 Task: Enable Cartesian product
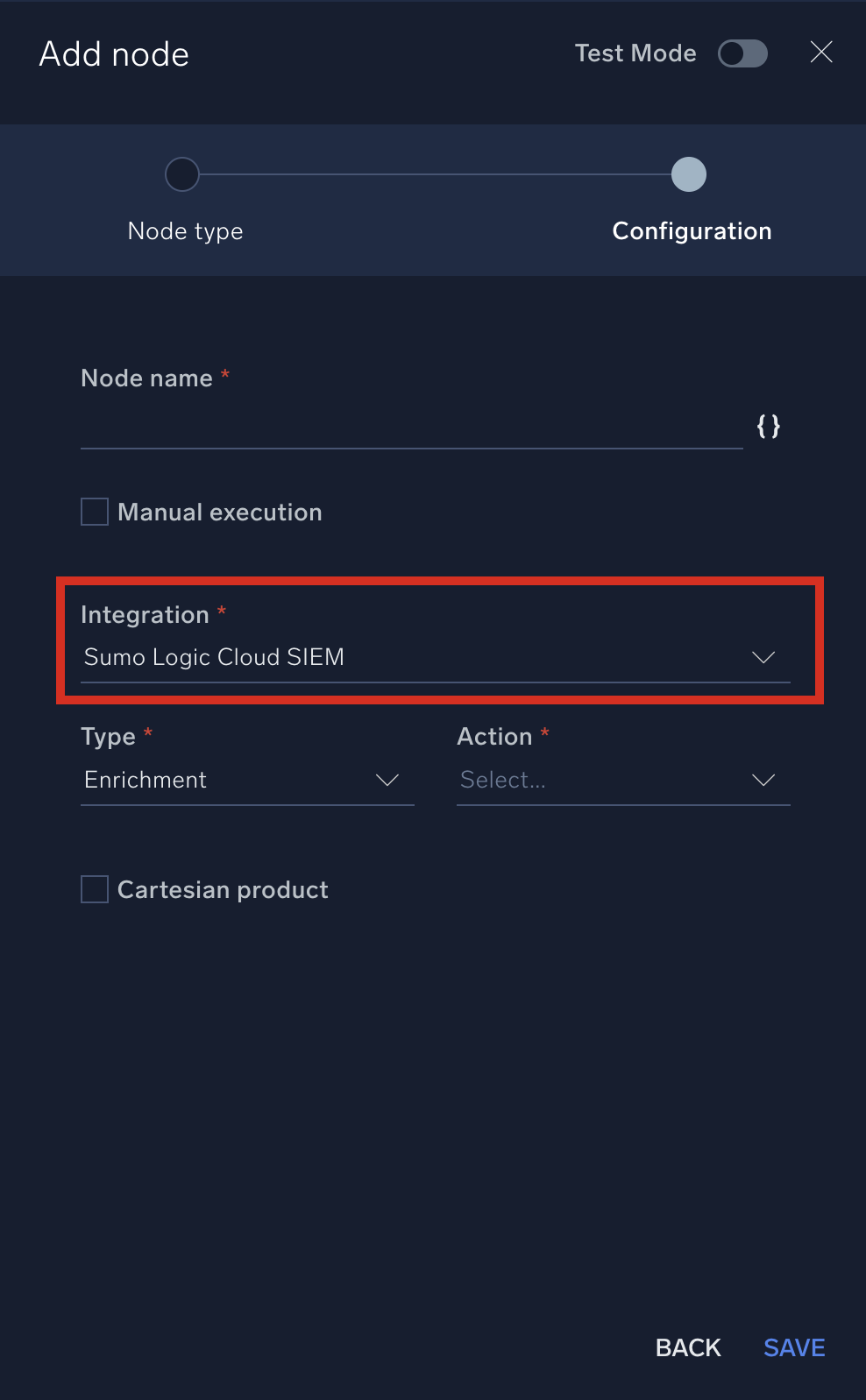pos(94,889)
